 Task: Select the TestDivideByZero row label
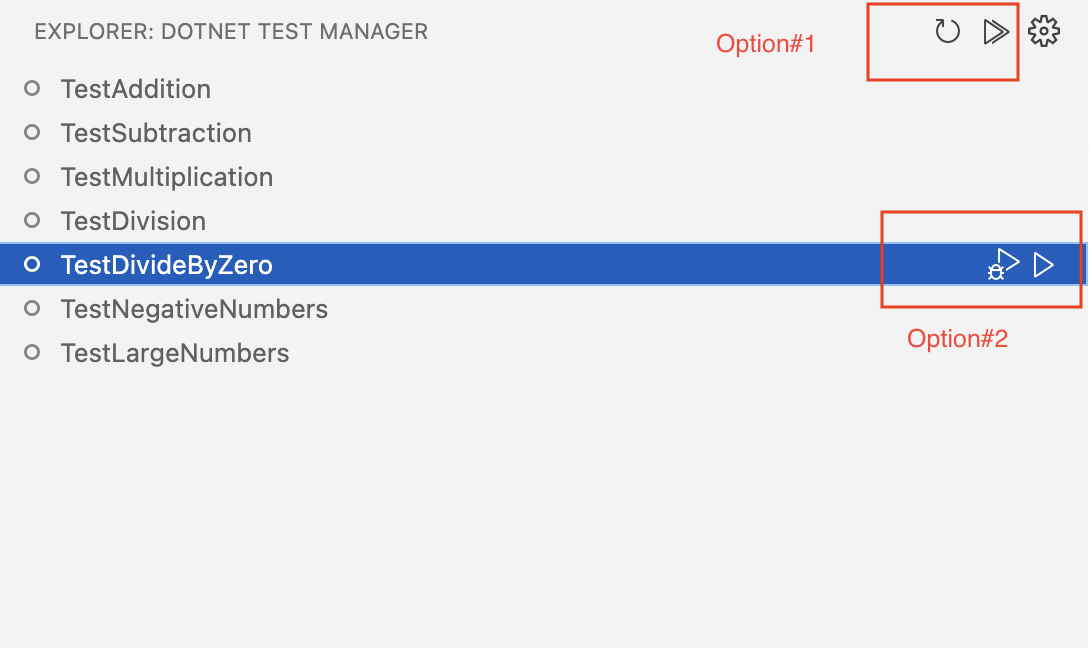click(167, 265)
